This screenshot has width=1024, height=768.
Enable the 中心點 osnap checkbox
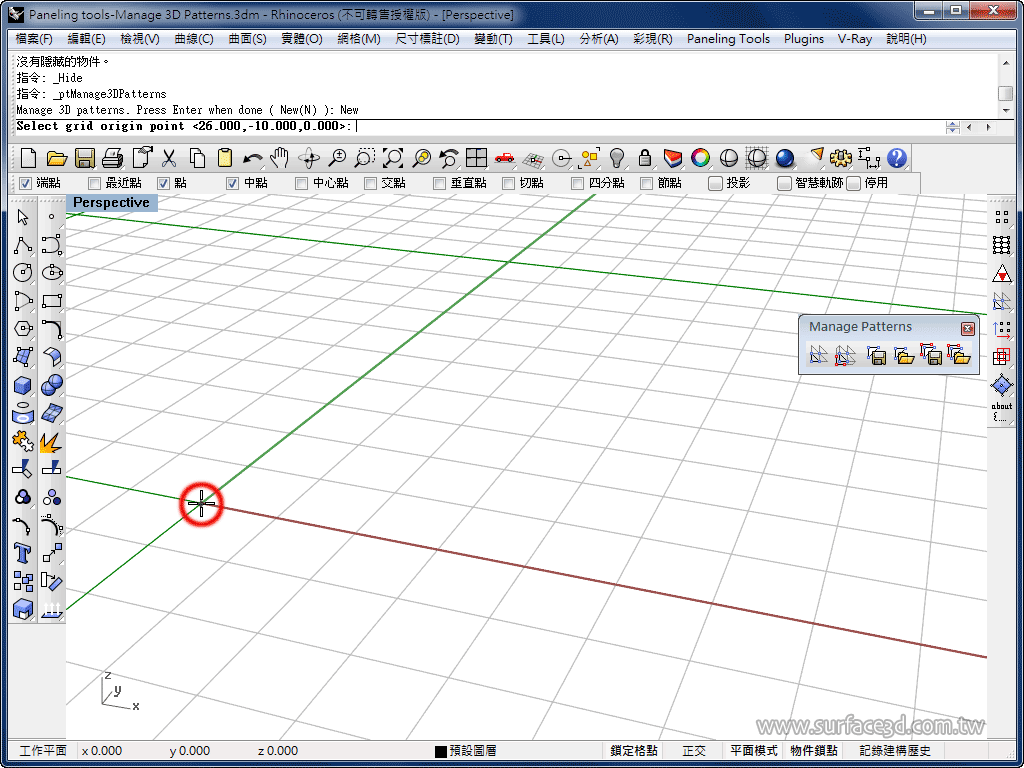click(301, 184)
